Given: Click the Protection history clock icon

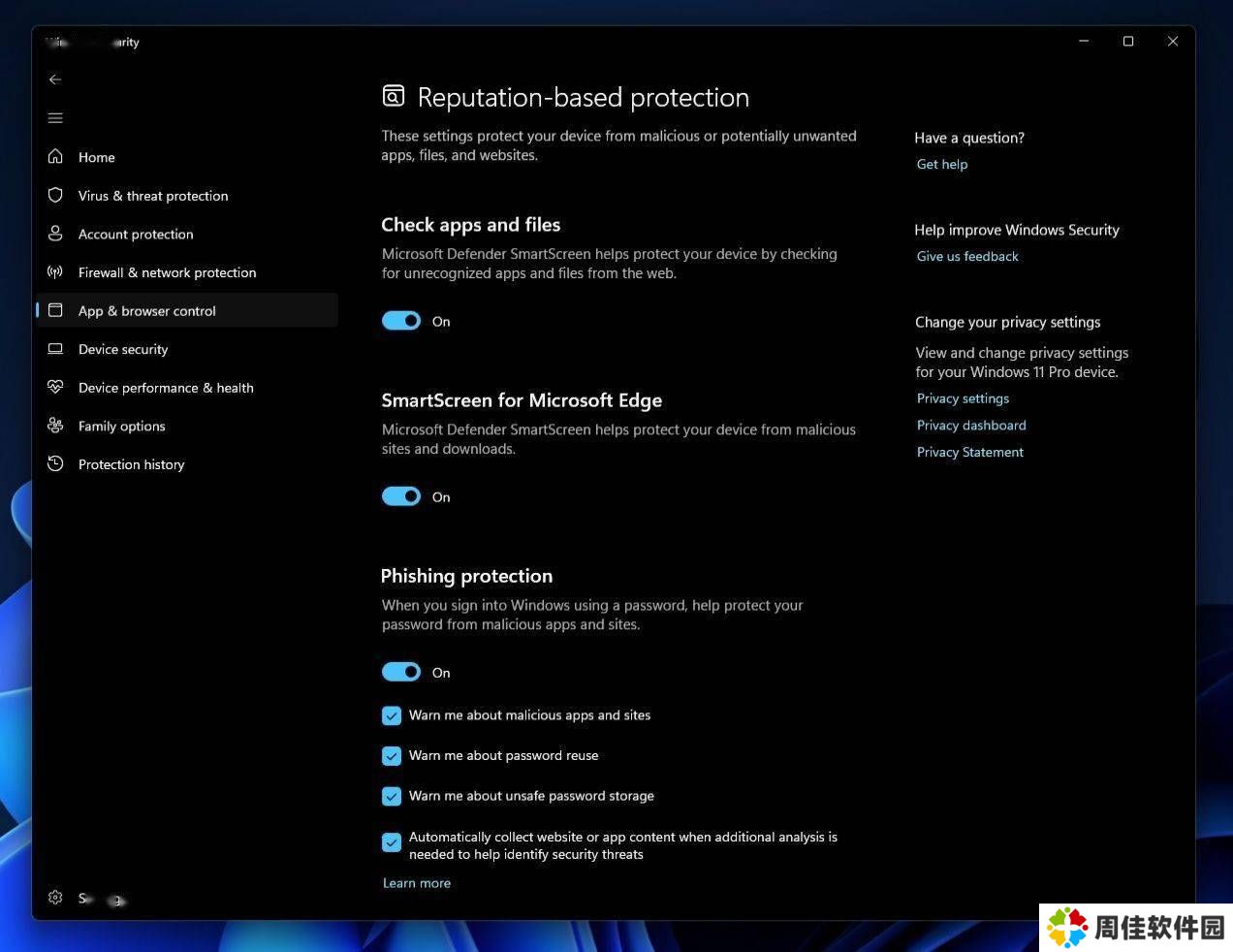Looking at the screenshot, I should pos(55,463).
